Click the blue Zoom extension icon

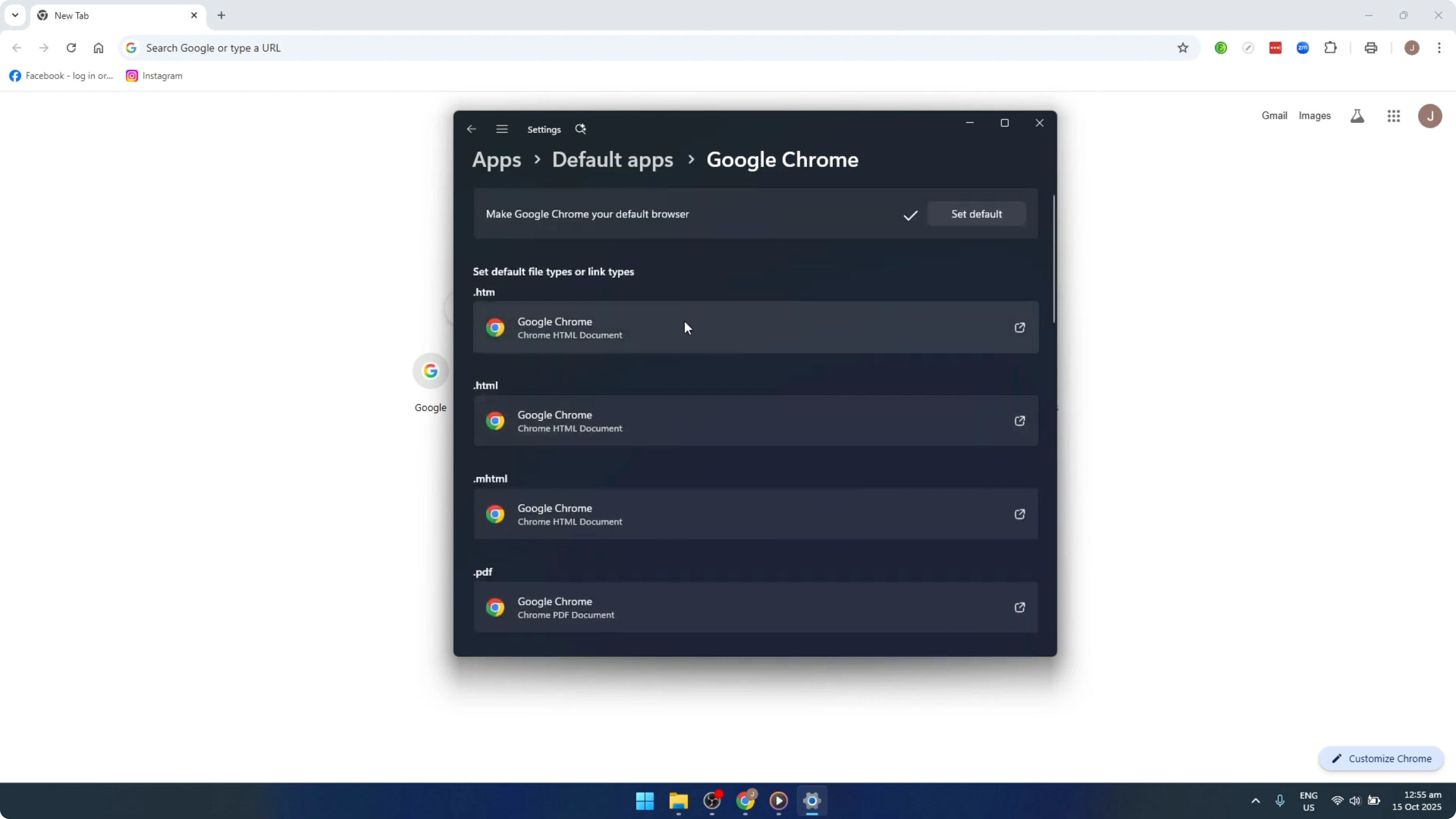pos(1303,48)
